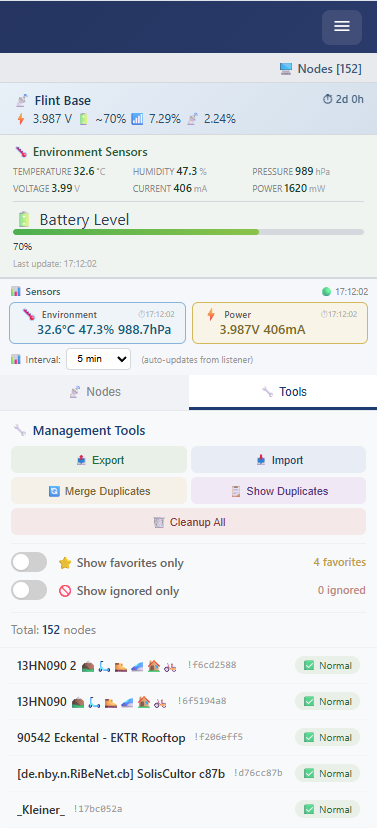The image size is (377, 828).
Task: Click the uptime clock icon near 2d 0h
Action: click(x=327, y=99)
